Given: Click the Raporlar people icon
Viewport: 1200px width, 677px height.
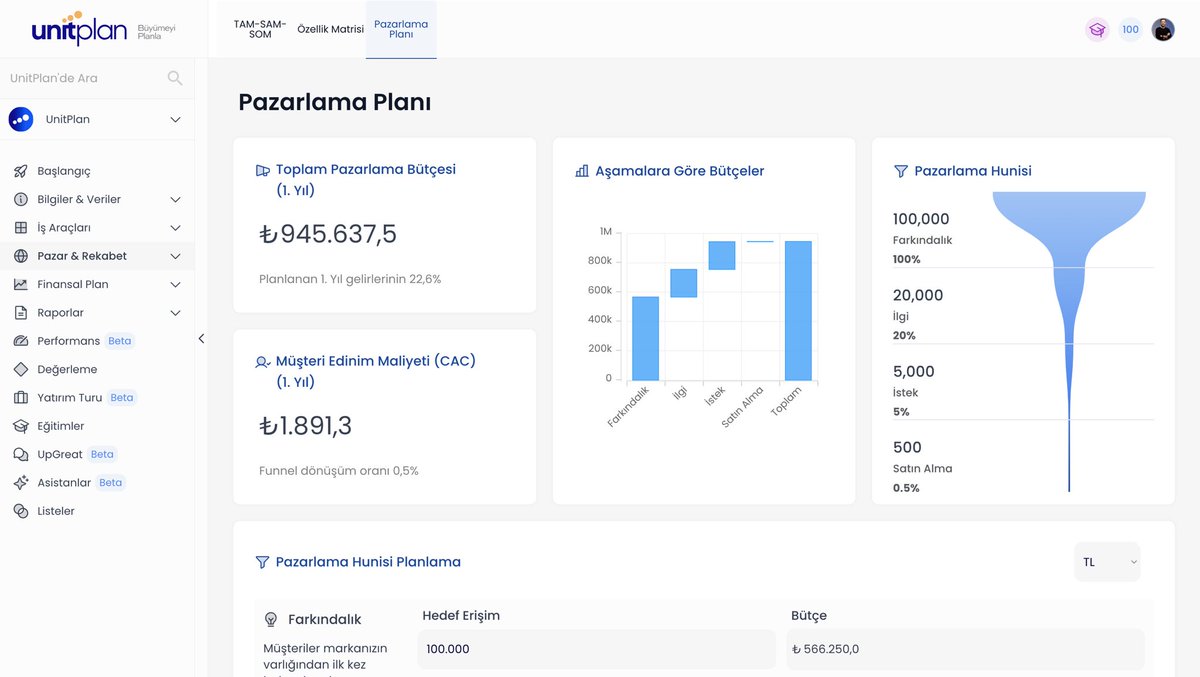Looking at the screenshot, I should coord(21,313).
